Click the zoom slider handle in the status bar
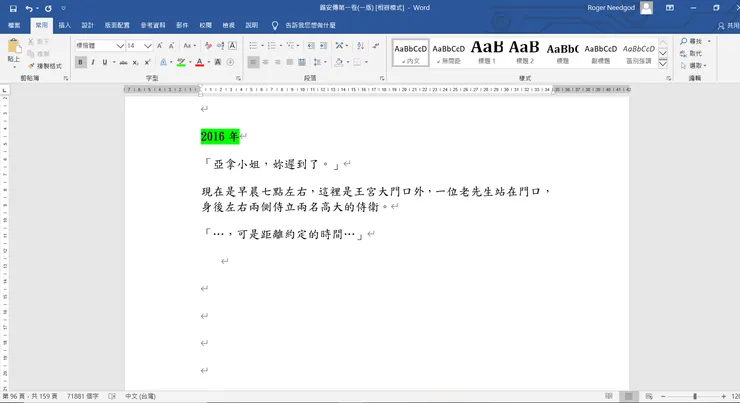The width and height of the screenshot is (740, 403). pyautogui.click(x=695, y=396)
